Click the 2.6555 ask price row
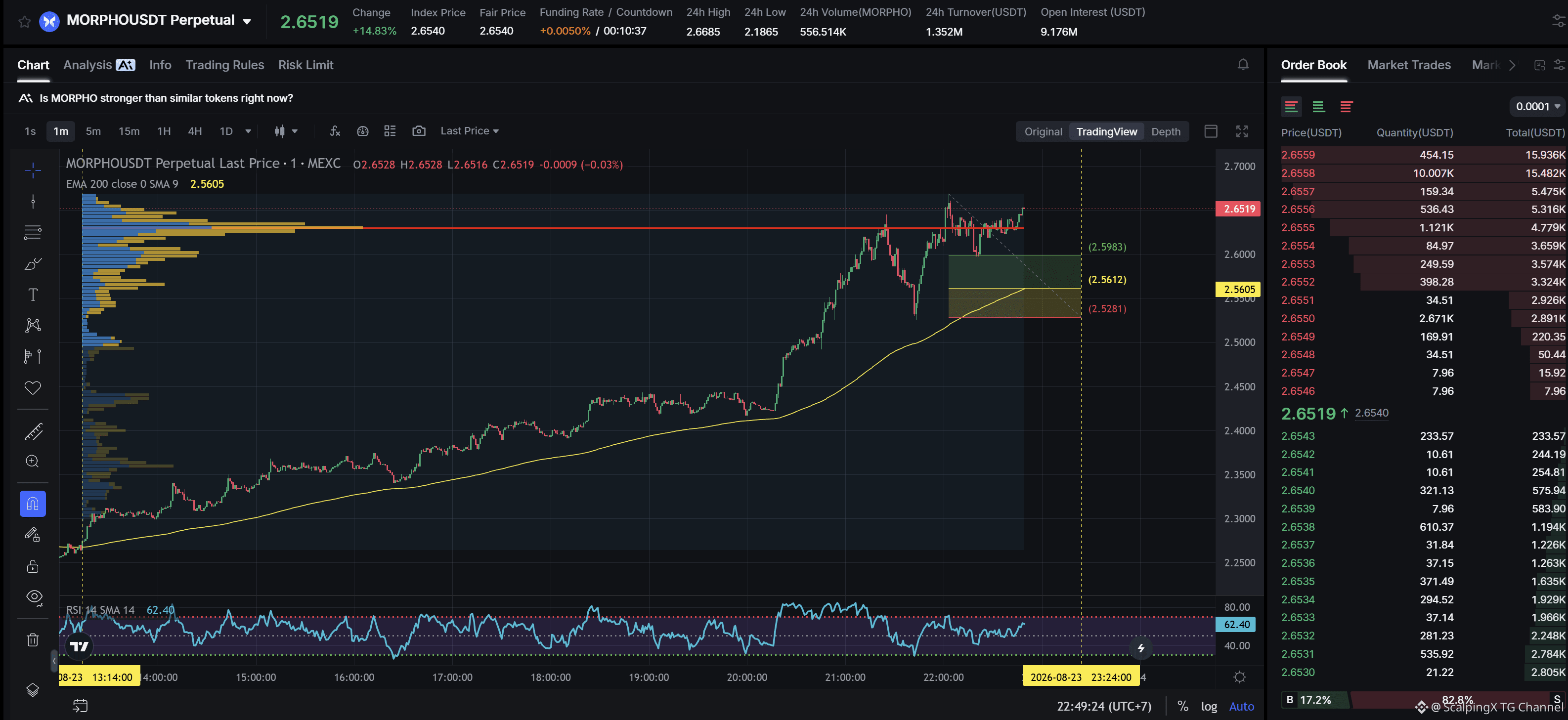The image size is (1568, 720). click(x=1423, y=228)
